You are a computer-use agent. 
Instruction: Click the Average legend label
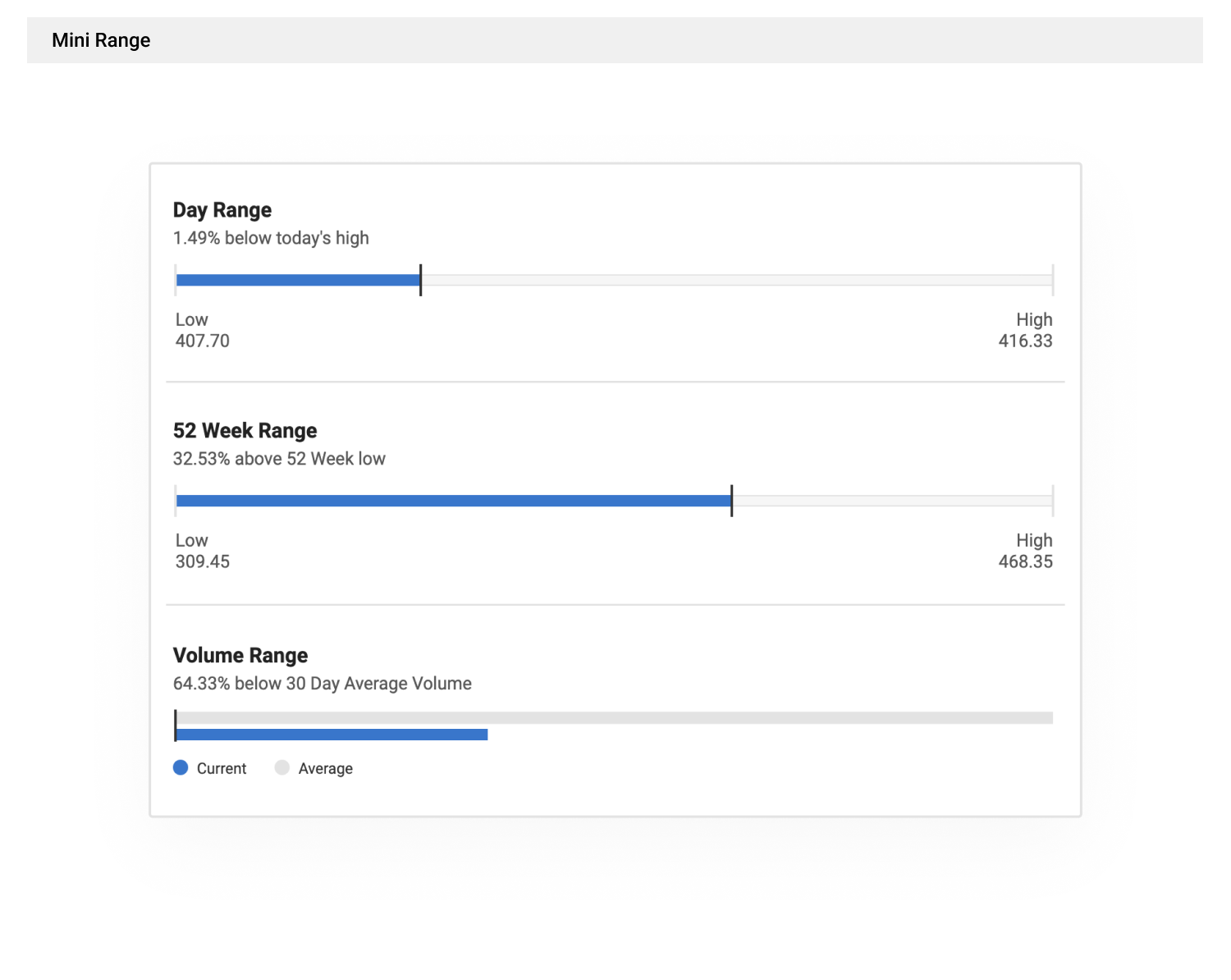[326, 768]
